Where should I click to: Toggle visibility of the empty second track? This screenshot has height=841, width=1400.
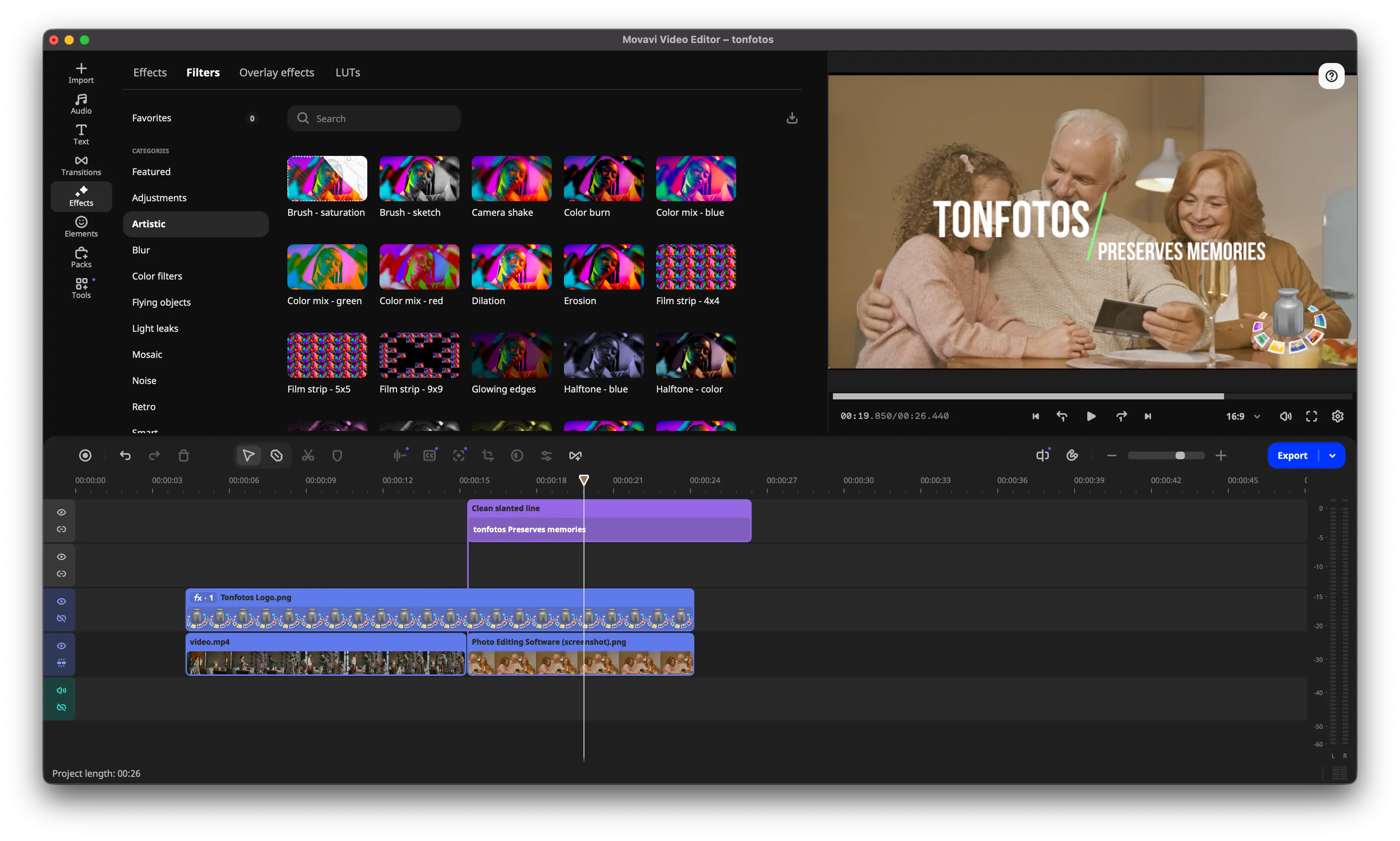[61, 557]
